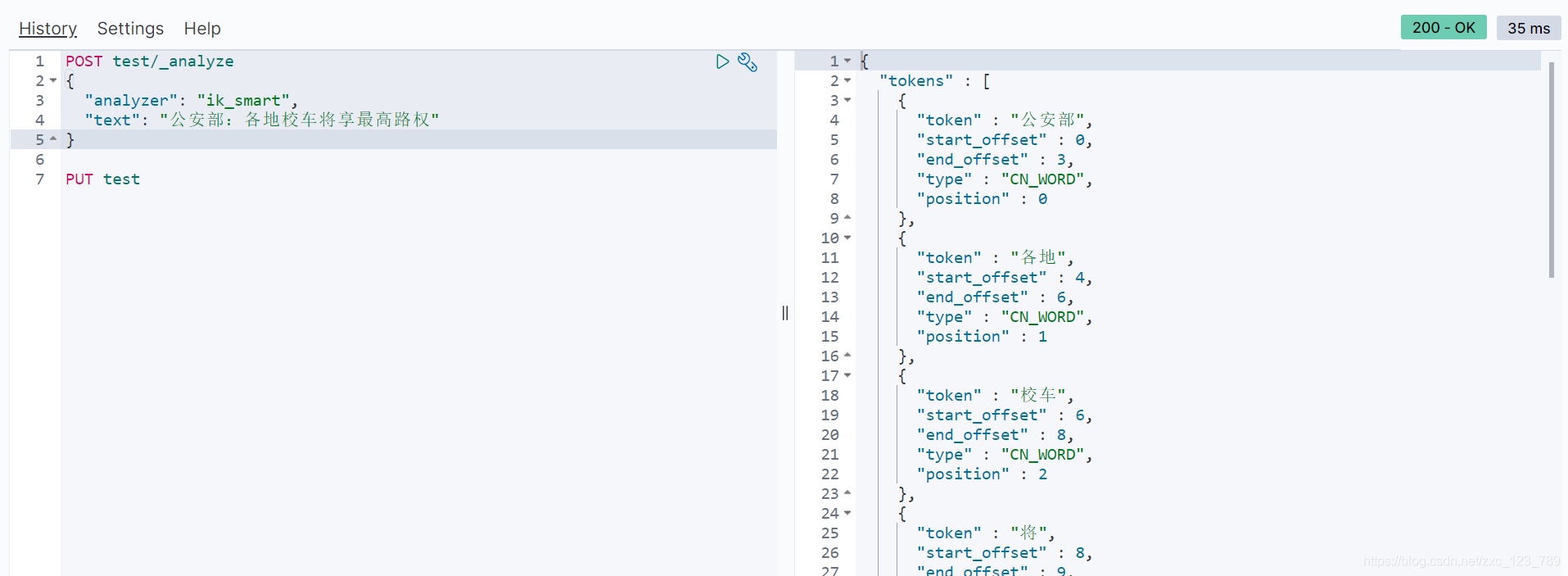Open the History tab
The width and height of the screenshot is (1568, 576).
(x=47, y=29)
